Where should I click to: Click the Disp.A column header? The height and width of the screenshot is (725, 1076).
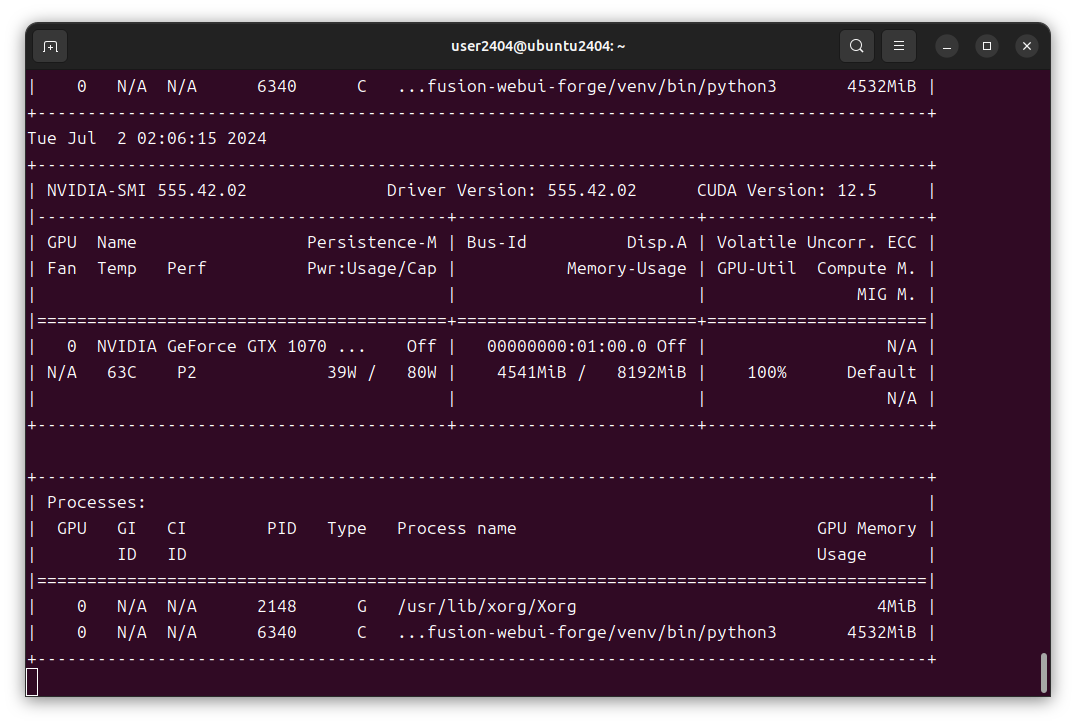(x=657, y=243)
